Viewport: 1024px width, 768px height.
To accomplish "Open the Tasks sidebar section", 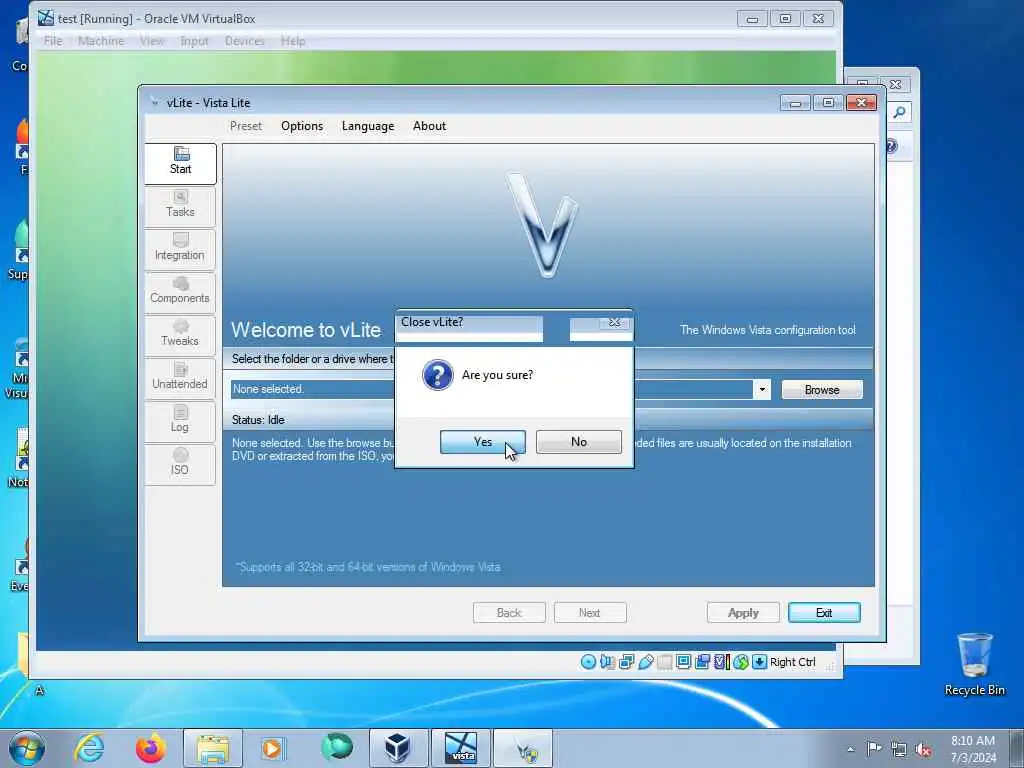I will (180, 206).
